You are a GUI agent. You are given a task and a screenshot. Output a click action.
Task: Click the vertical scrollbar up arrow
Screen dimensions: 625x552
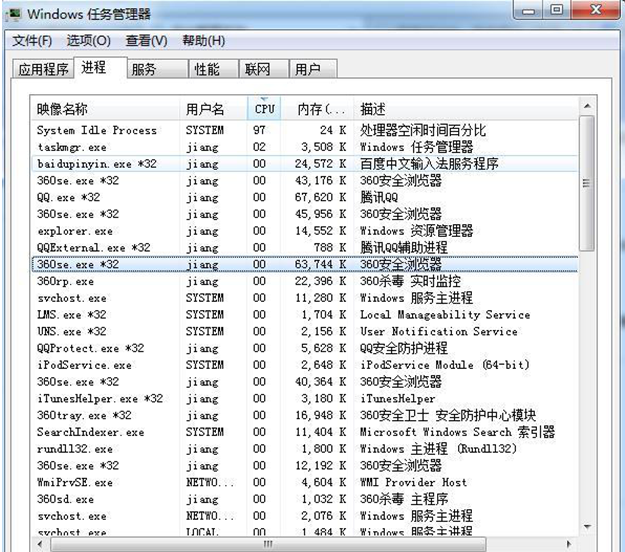[587, 106]
